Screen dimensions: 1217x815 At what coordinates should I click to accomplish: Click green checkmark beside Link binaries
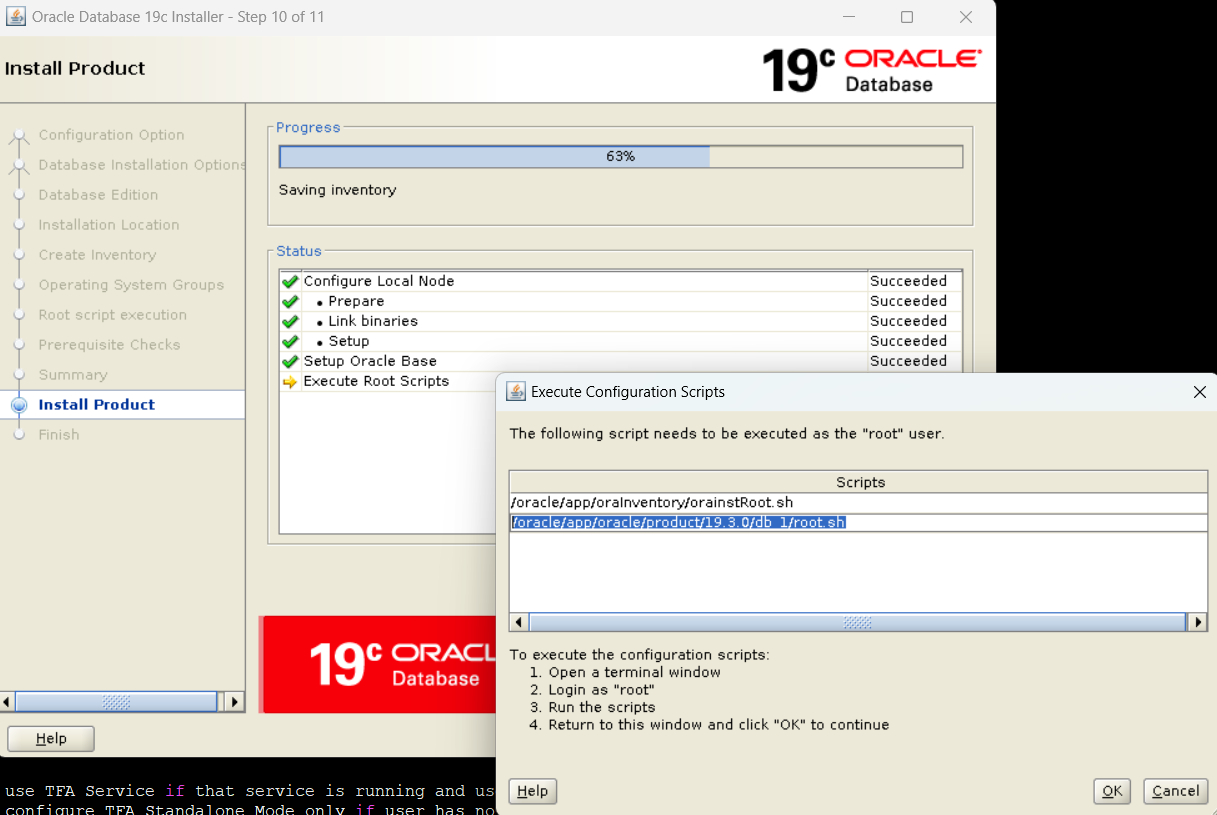click(290, 322)
